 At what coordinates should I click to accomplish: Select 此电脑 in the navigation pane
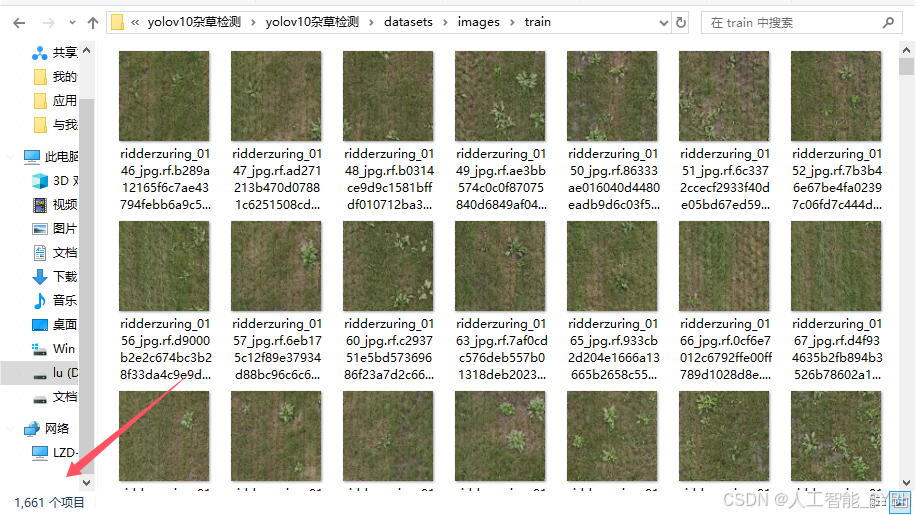coord(50,156)
